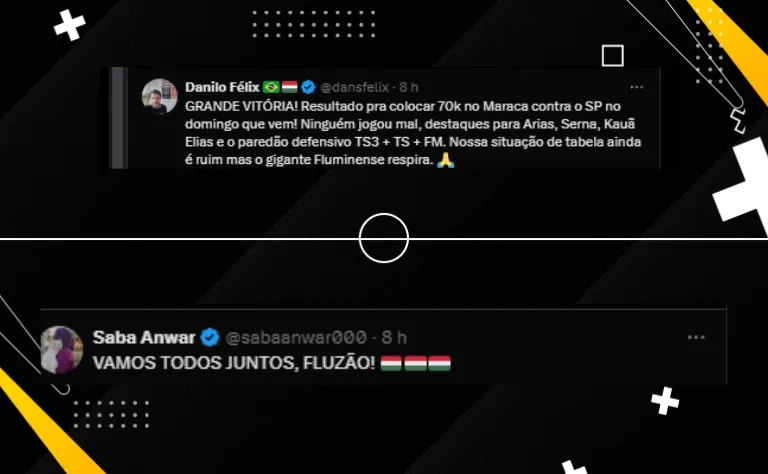Viewport: 768px width, 474px height.
Task: Click the 8 h timestamp on Saba's tweet
Action: pos(394,337)
